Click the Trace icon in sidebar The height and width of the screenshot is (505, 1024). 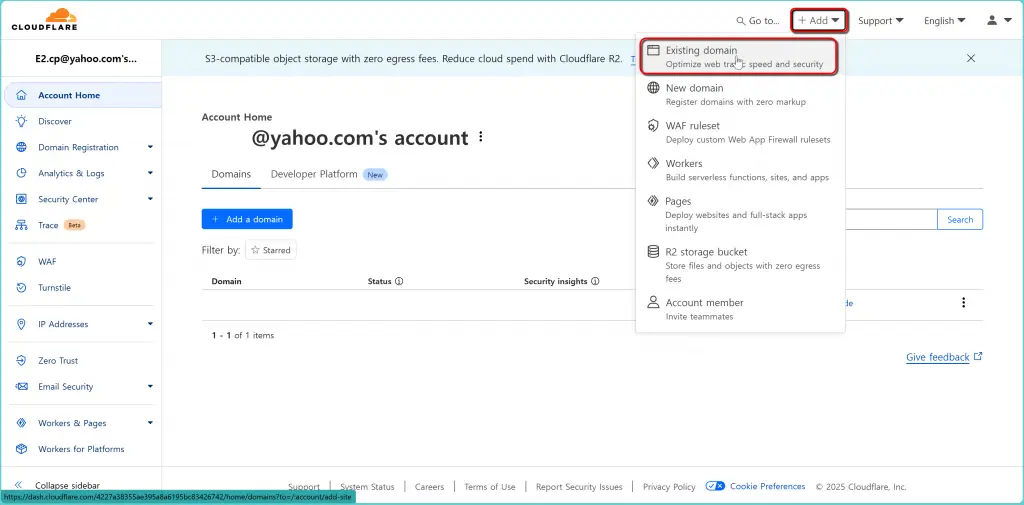tap(22, 225)
